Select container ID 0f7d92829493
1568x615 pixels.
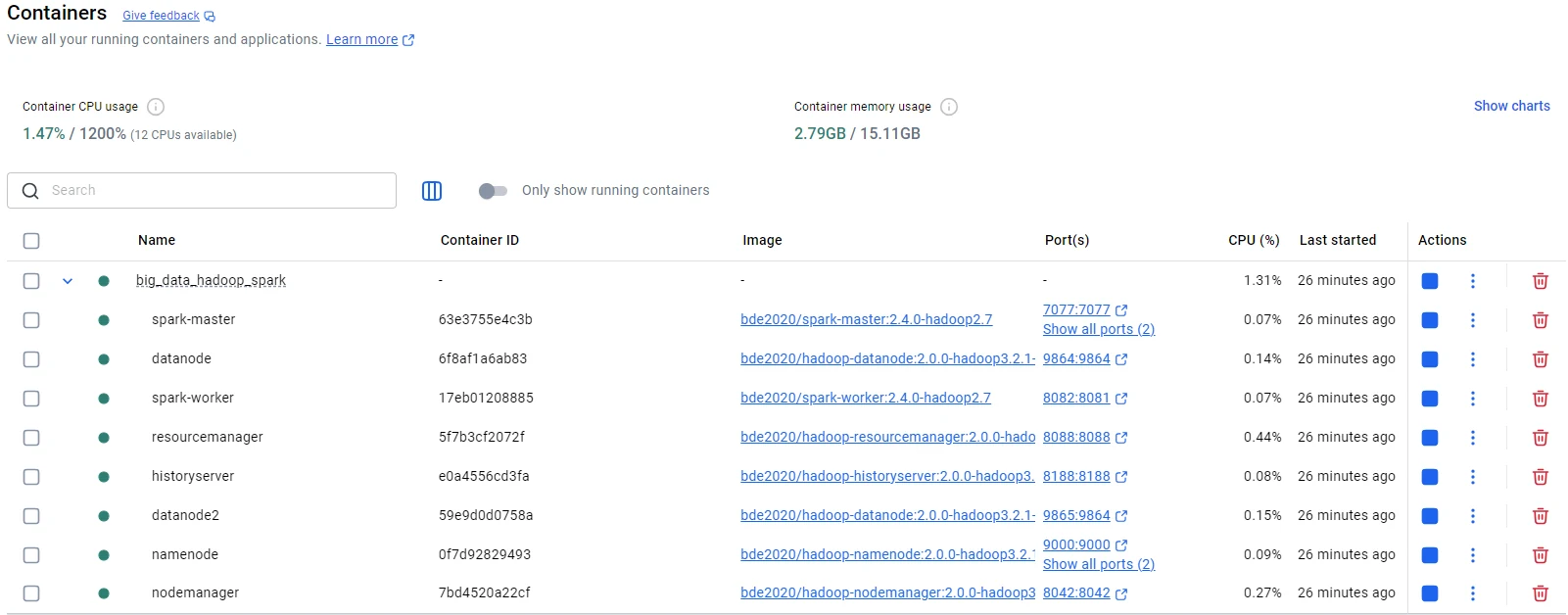coord(485,555)
